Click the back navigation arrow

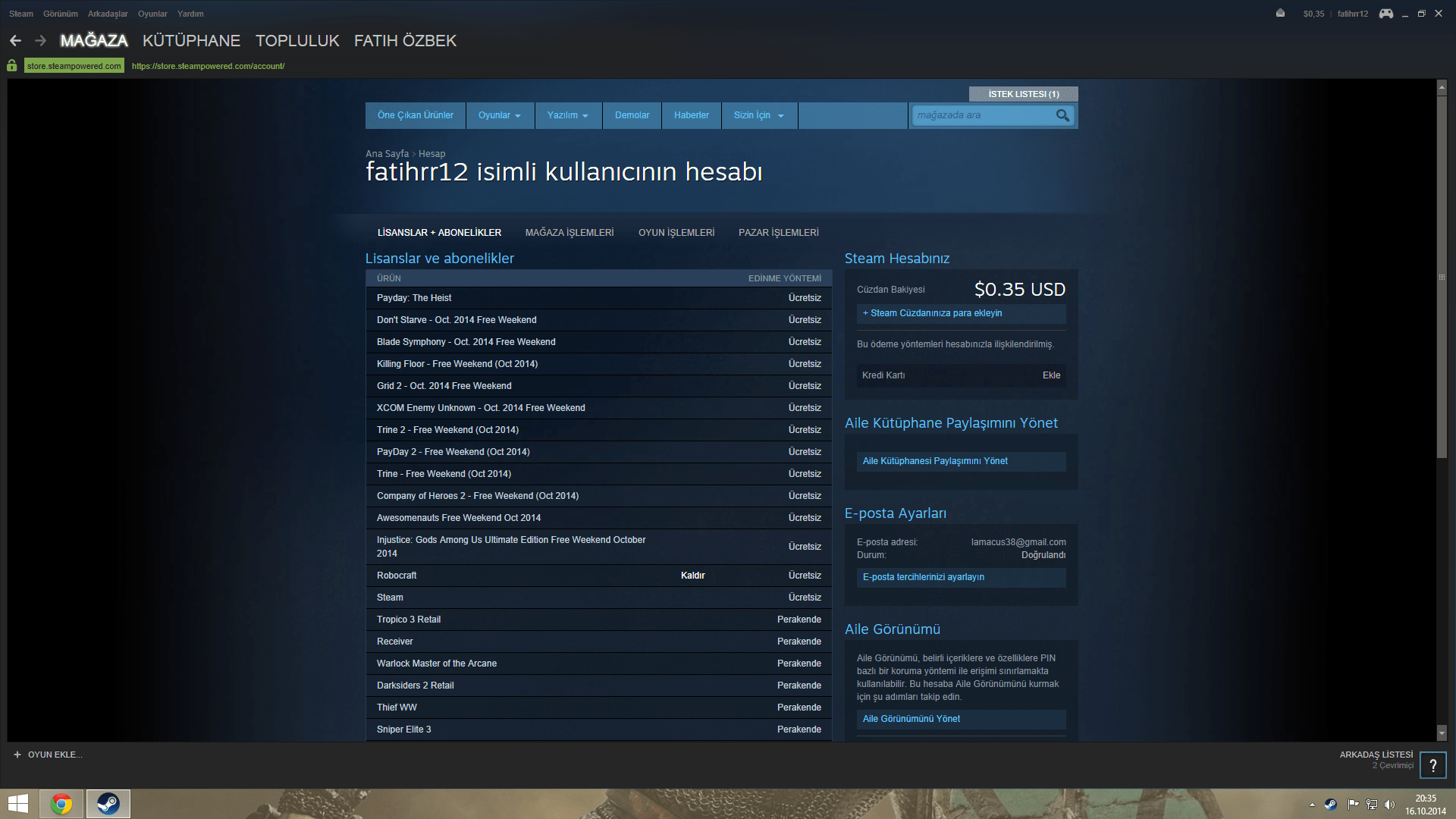(15, 41)
